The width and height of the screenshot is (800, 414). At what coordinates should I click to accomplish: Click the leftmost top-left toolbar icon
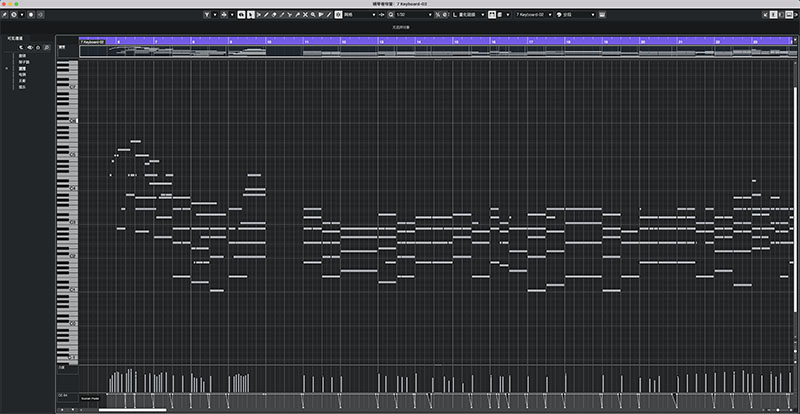5,15
